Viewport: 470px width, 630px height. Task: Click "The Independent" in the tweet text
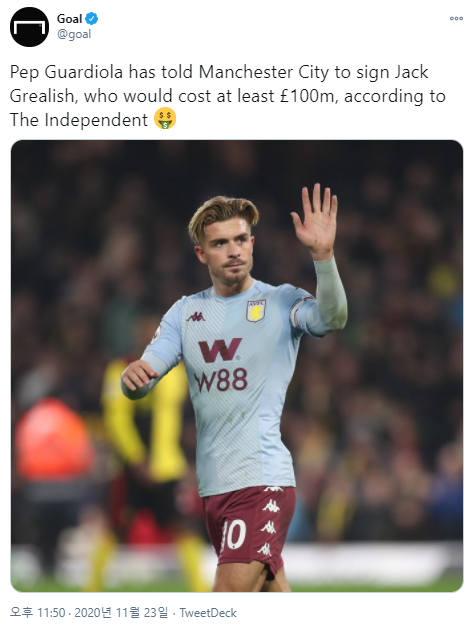pyautogui.click(x=79, y=120)
